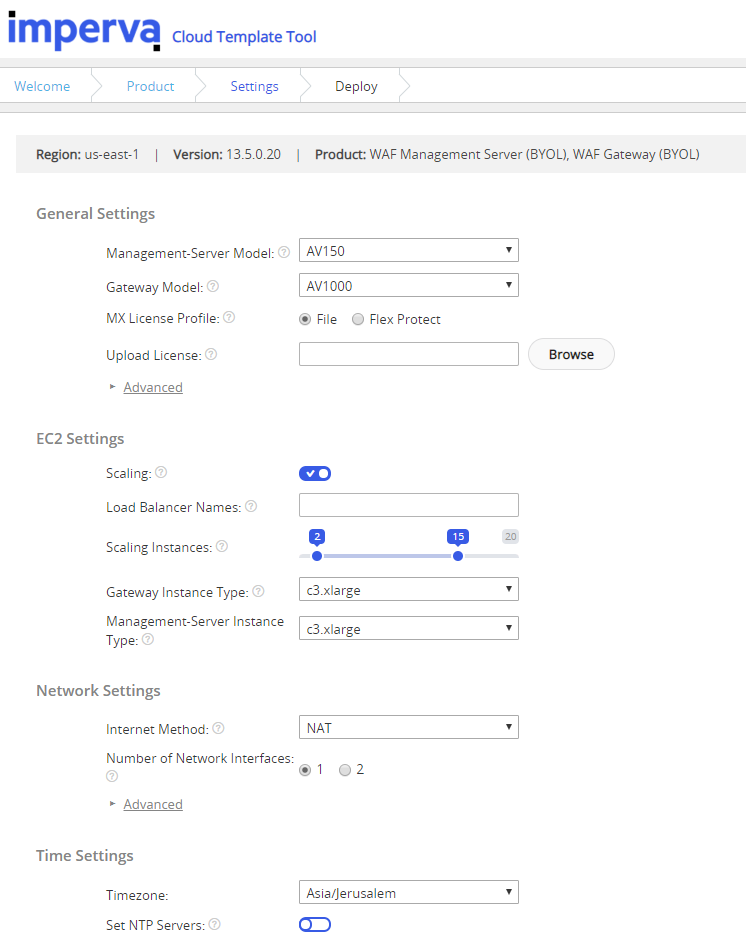Choose 1 network interface
746x948 pixels.
coord(305,770)
